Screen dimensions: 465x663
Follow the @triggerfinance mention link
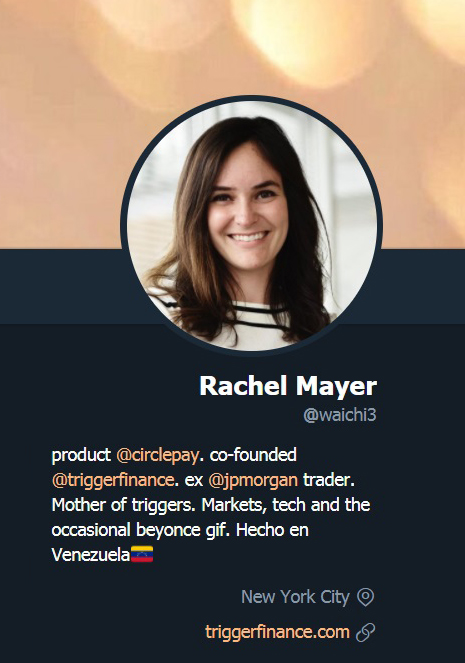(x=112, y=480)
